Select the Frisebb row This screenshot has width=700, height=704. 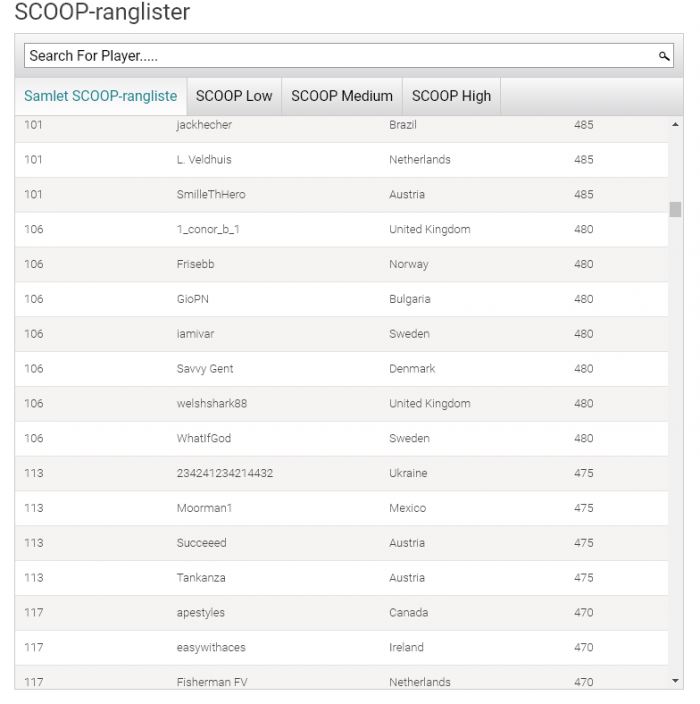tap(195, 265)
